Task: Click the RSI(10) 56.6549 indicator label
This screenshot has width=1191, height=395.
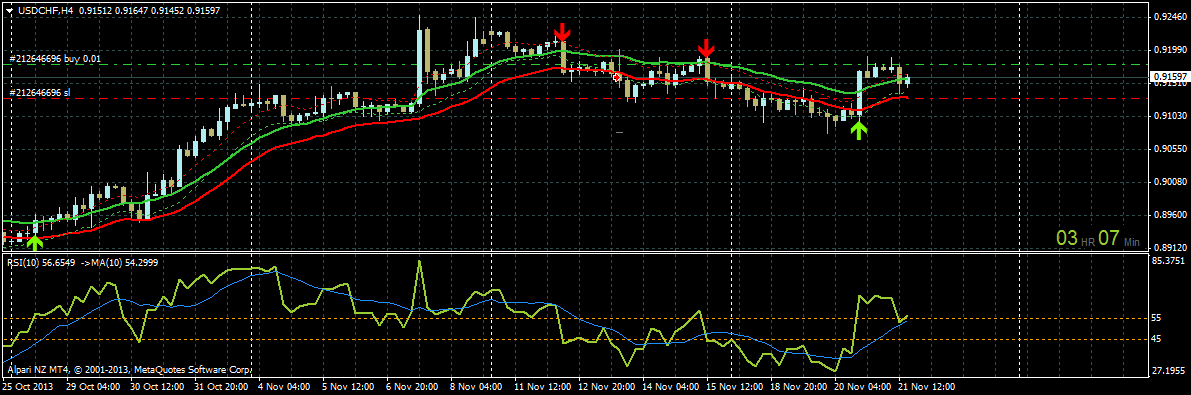Action: 41,262
